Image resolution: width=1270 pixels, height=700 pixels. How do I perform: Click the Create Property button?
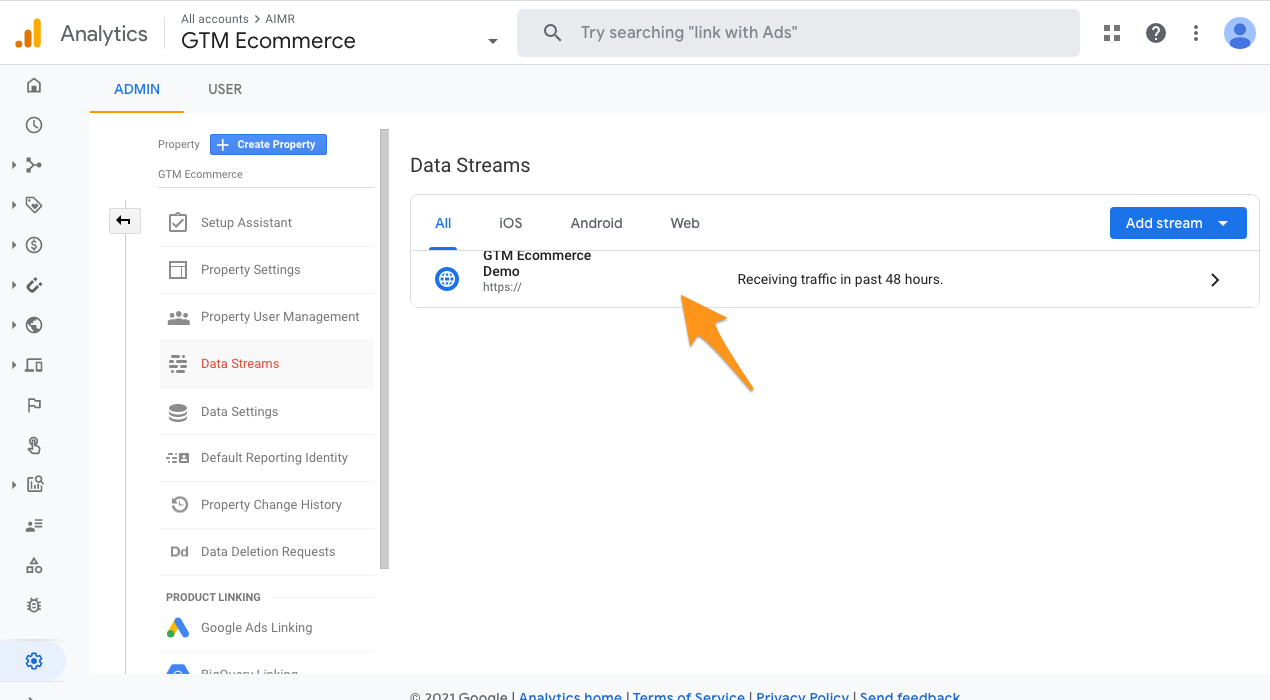pos(268,144)
